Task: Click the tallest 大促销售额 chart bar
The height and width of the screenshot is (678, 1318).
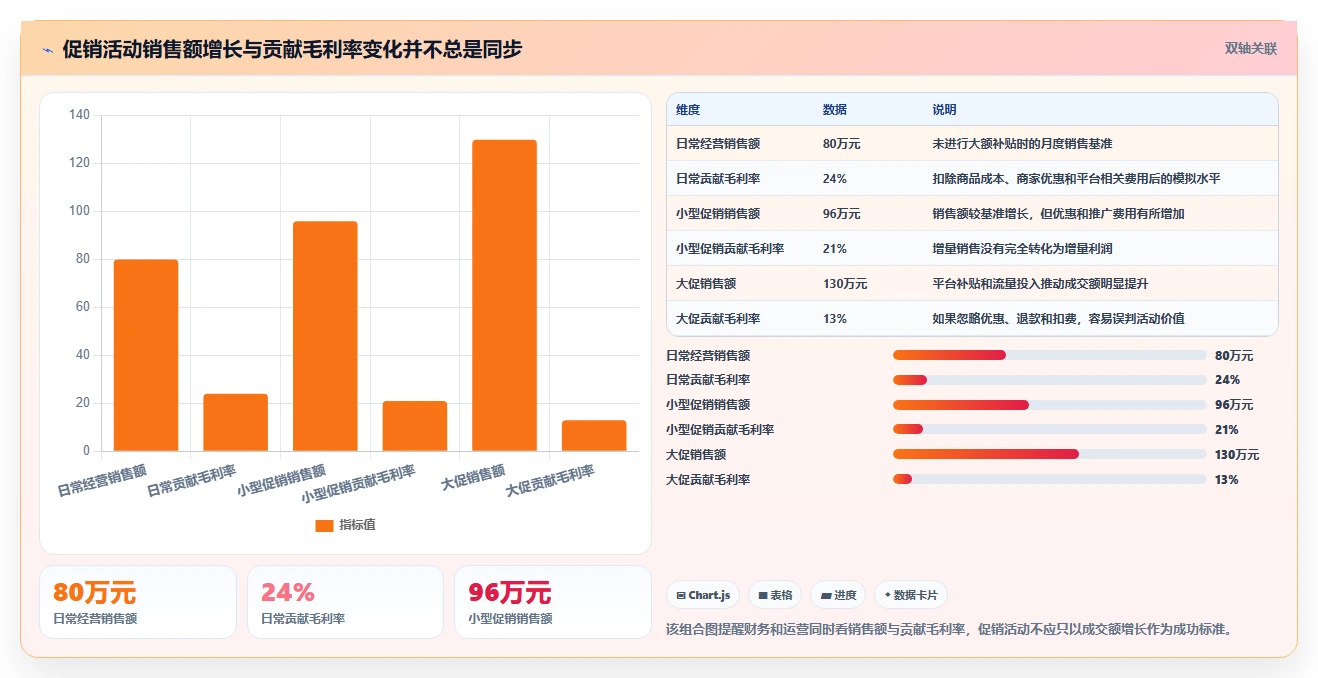Action: (x=504, y=295)
